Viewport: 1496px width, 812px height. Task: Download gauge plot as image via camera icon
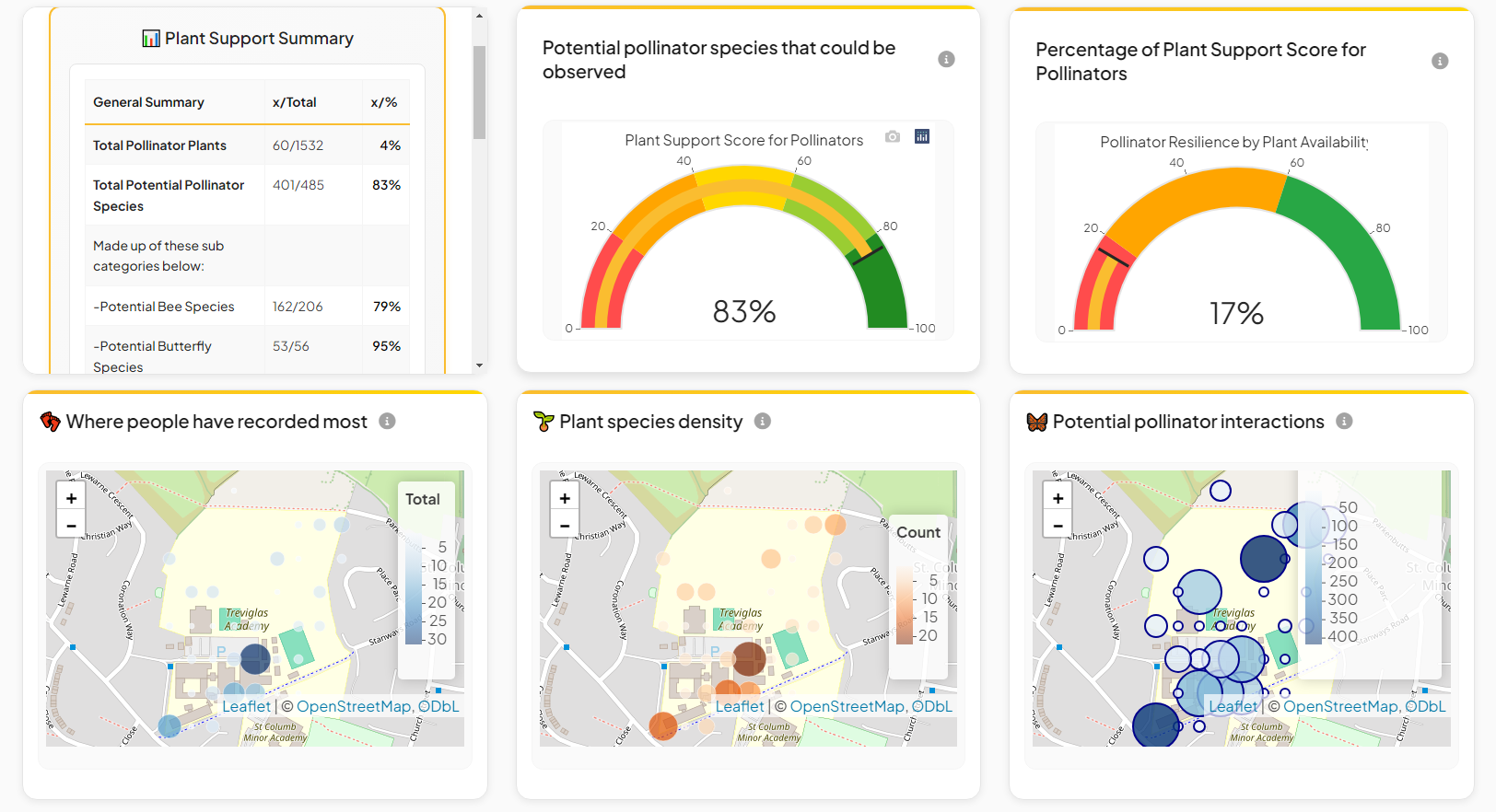tap(893, 137)
